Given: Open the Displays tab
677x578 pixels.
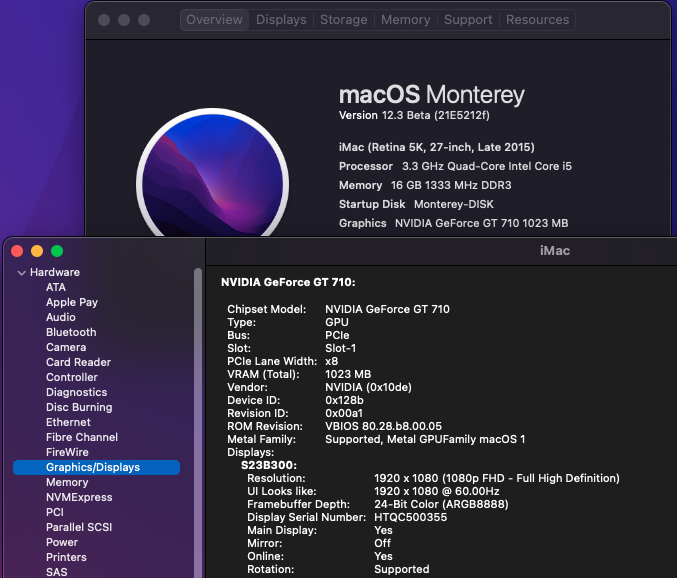Looking at the screenshot, I should (x=281, y=20).
